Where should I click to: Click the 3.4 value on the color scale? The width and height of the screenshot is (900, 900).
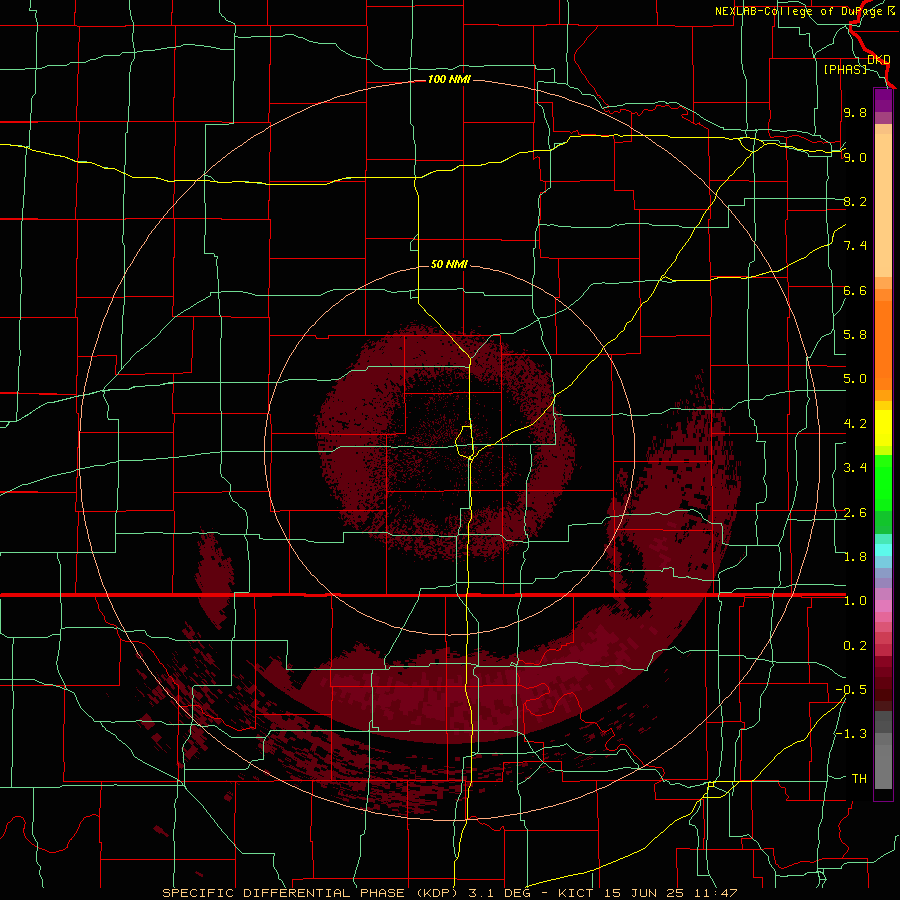(x=855, y=467)
